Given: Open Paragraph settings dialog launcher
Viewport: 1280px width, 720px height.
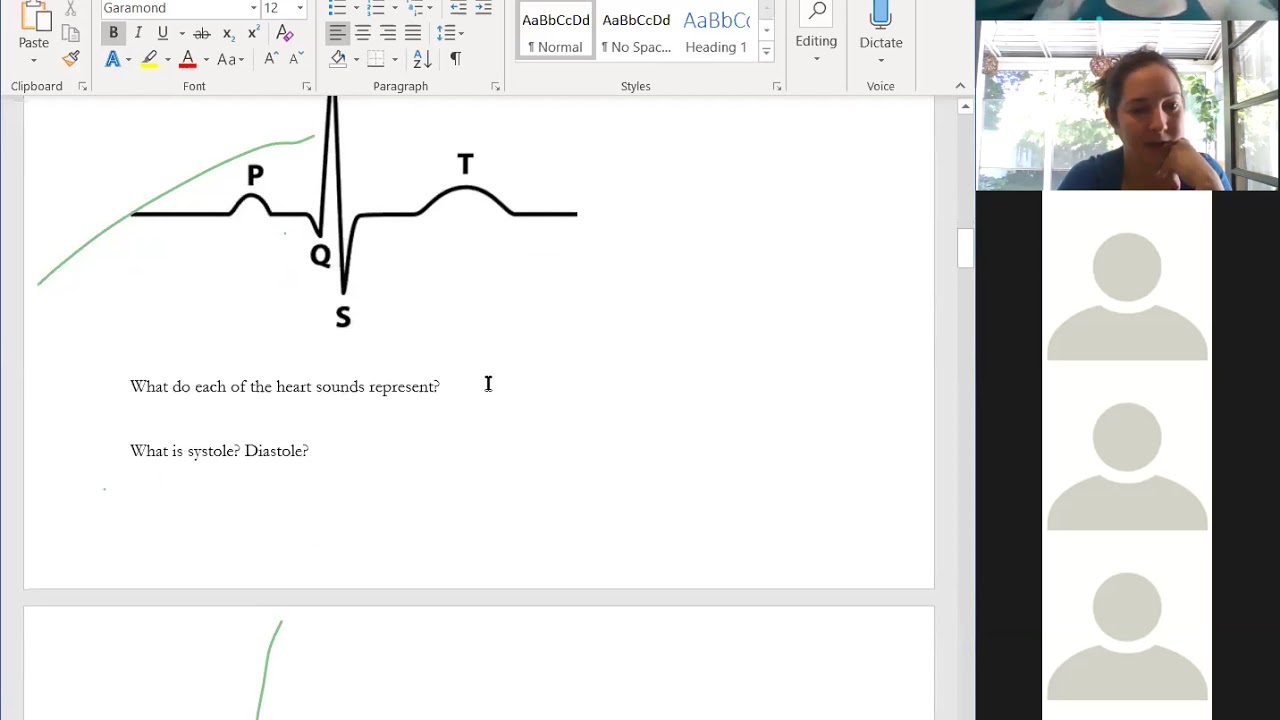Looking at the screenshot, I should pos(495,87).
